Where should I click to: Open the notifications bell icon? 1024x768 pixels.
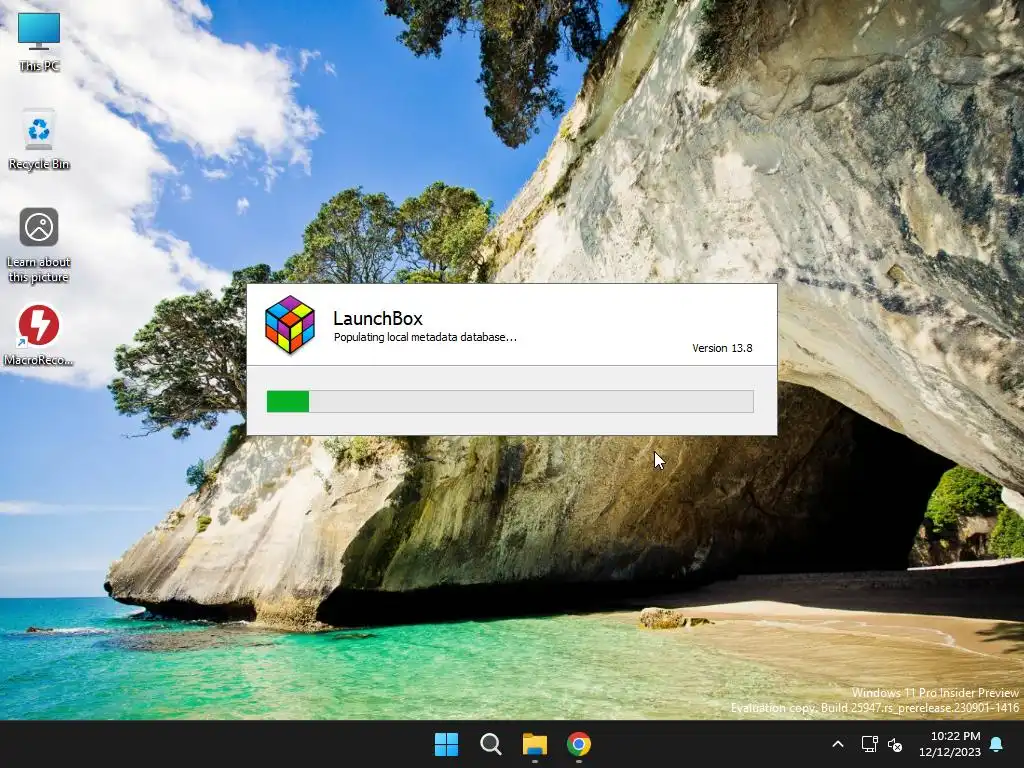pyautogui.click(x=997, y=744)
